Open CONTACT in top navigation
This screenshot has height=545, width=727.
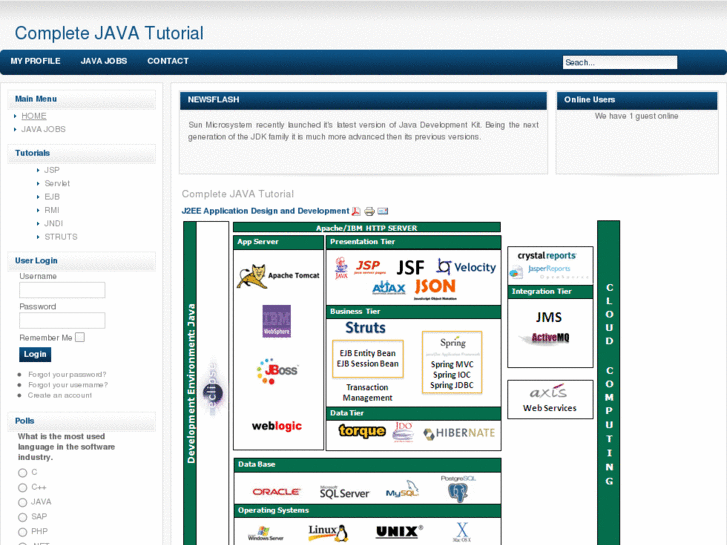click(x=168, y=61)
